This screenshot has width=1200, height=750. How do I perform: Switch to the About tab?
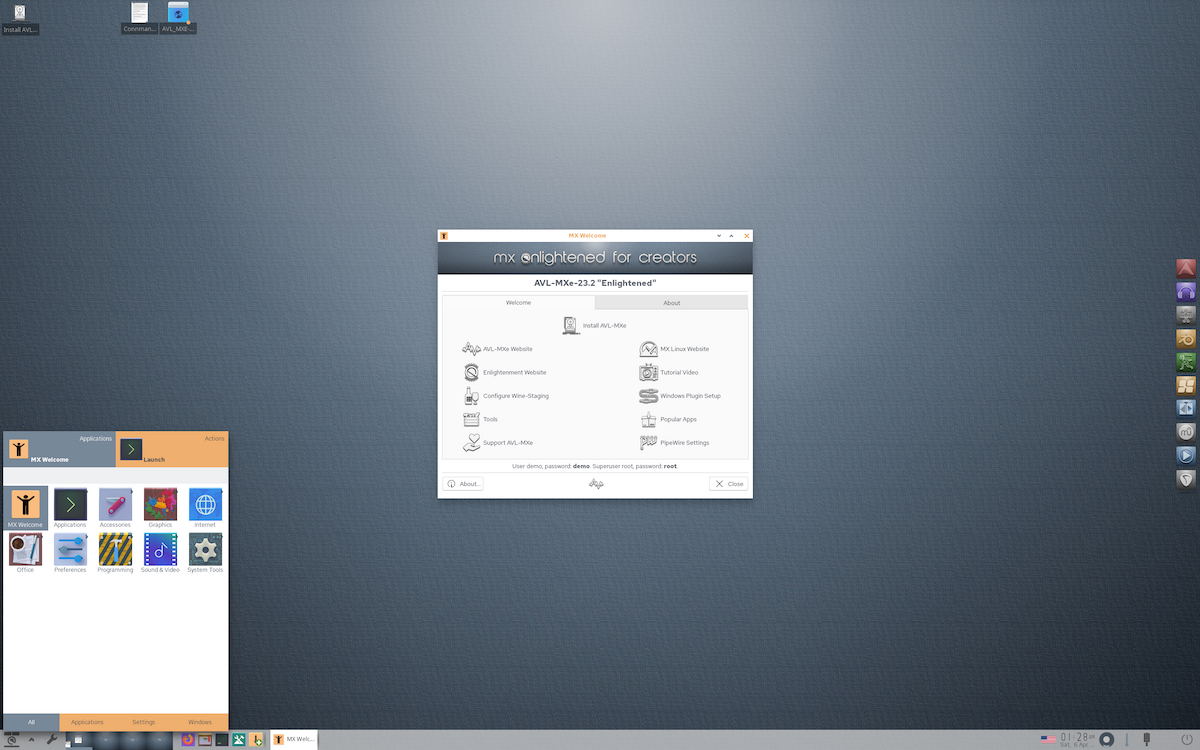tap(672, 302)
